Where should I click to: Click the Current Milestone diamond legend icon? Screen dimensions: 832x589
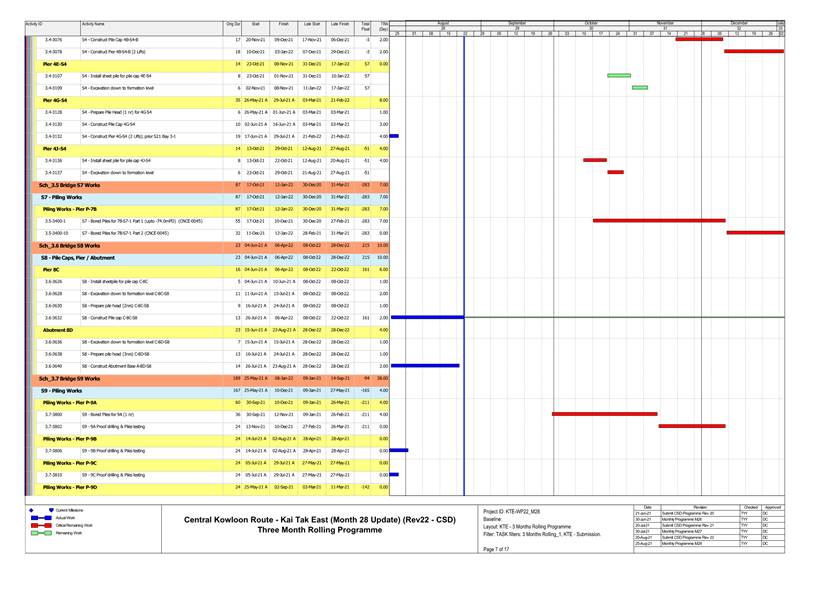[x=31, y=510]
